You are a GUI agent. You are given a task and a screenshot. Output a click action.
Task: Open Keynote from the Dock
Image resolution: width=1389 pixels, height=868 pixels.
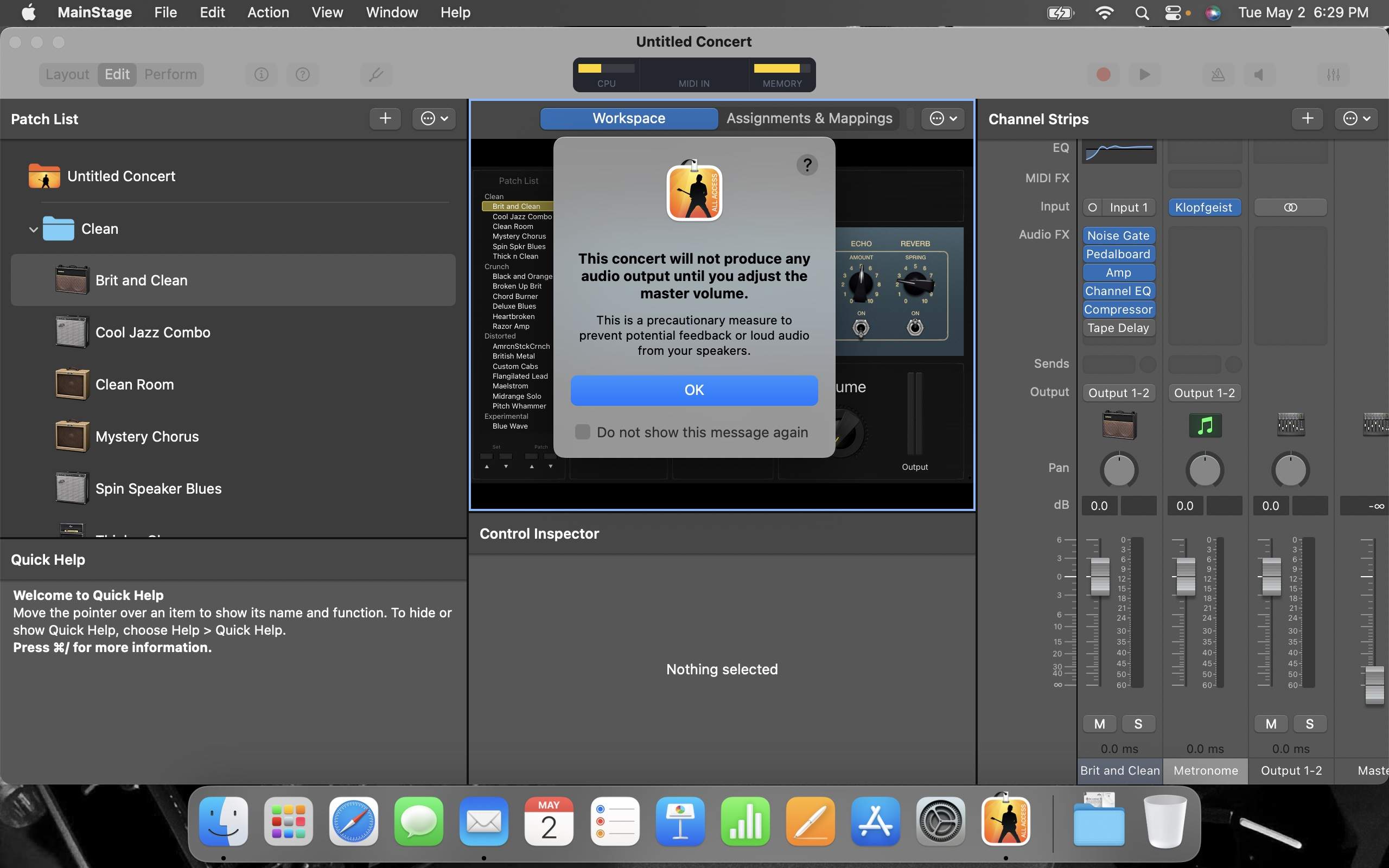(x=680, y=821)
